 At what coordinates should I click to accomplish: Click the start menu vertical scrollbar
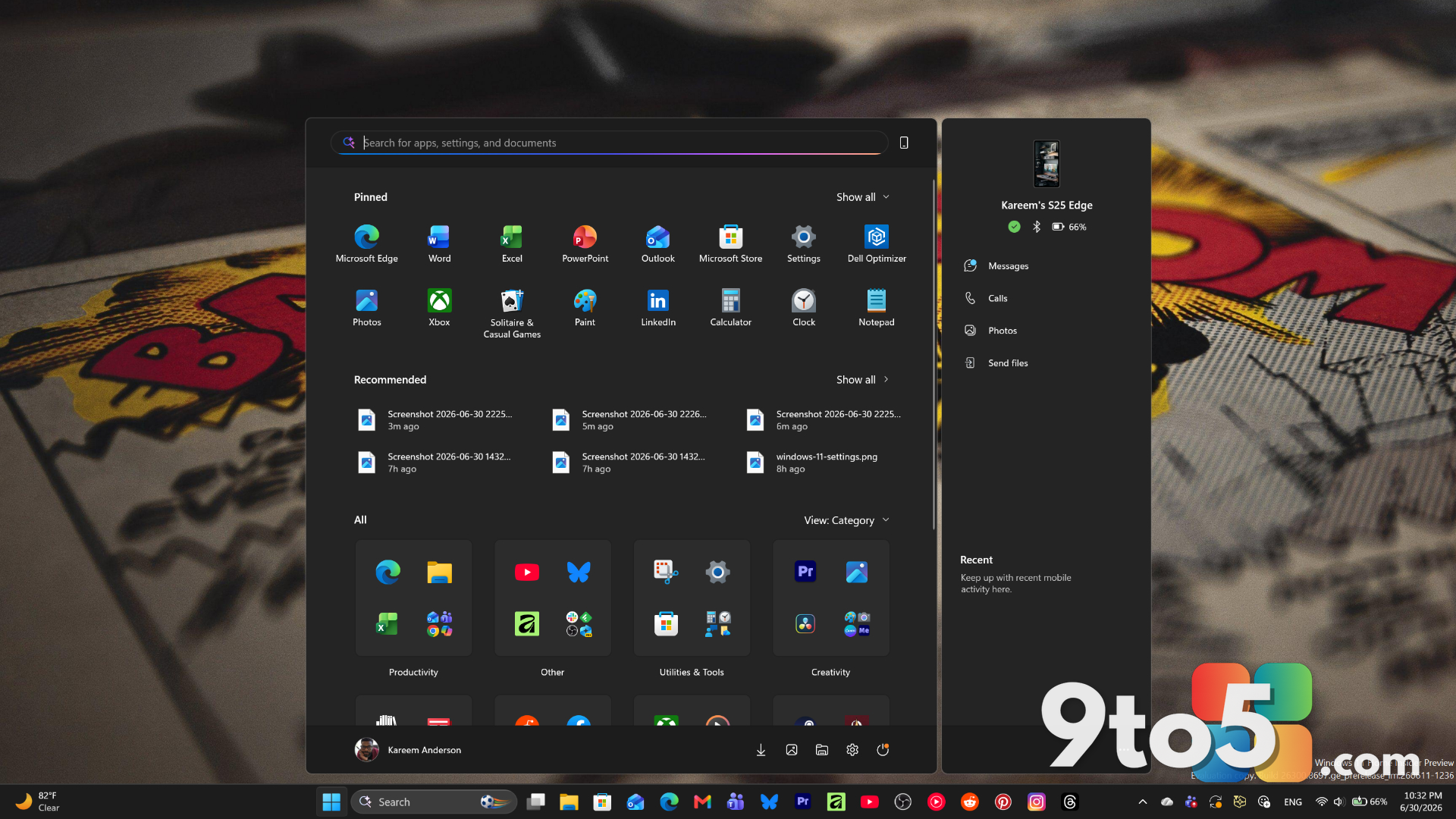tap(933, 354)
